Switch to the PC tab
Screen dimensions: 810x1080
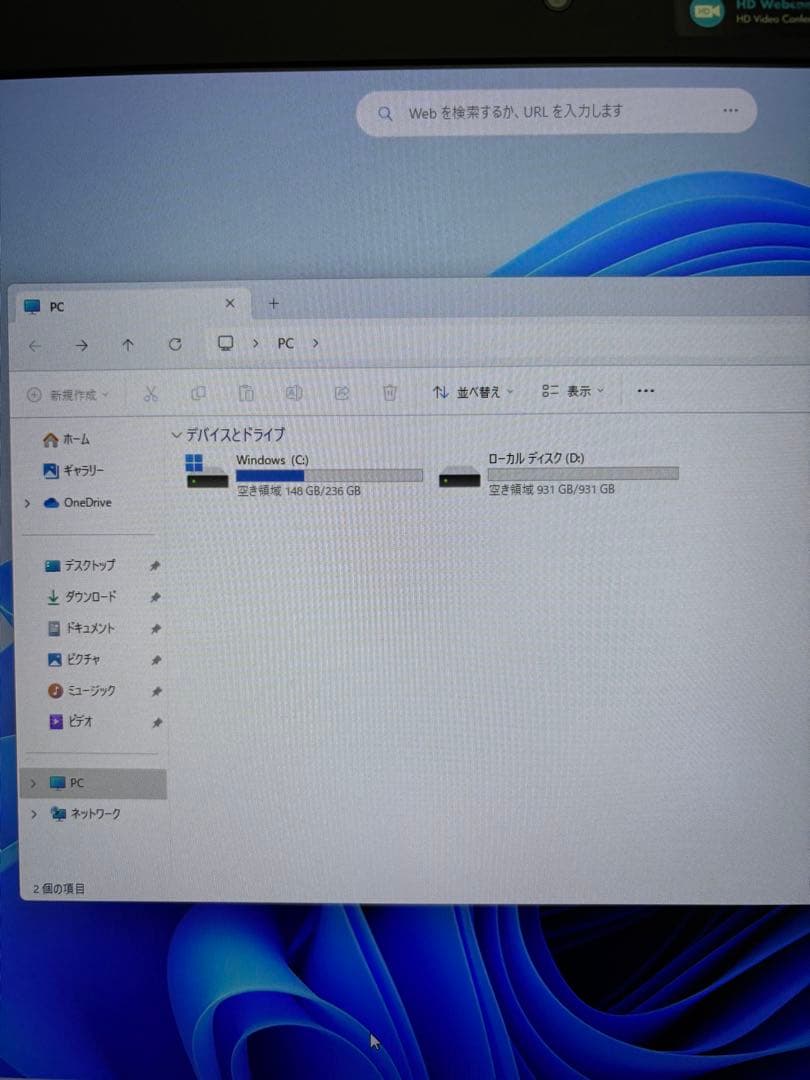pyautogui.click(x=55, y=306)
